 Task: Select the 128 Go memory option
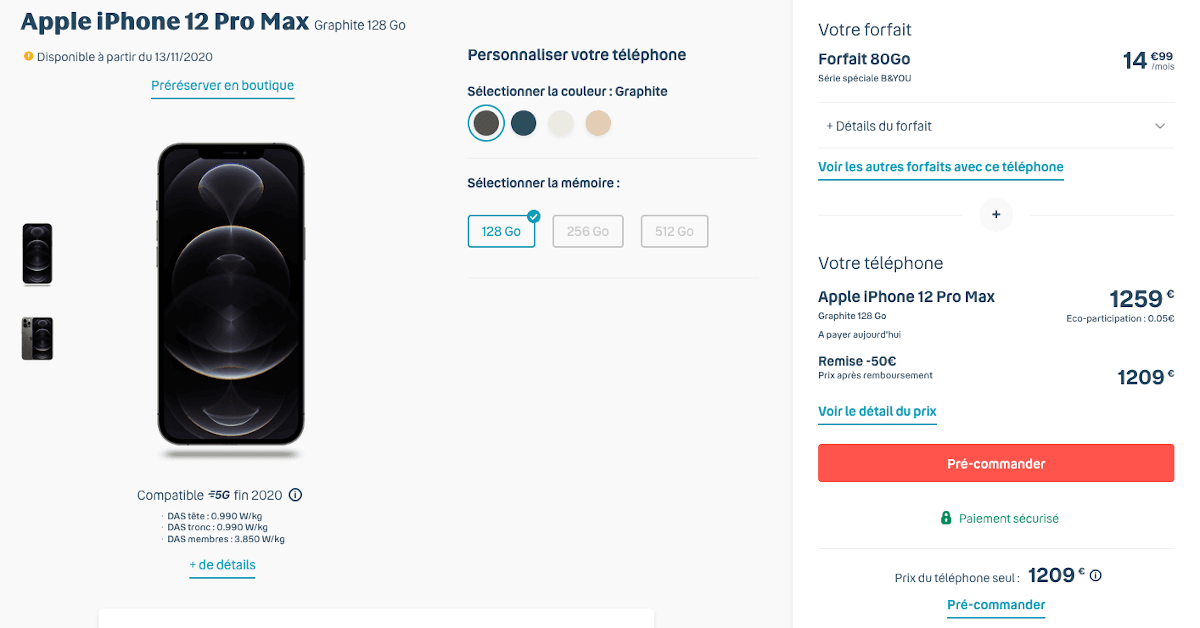(x=501, y=230)
